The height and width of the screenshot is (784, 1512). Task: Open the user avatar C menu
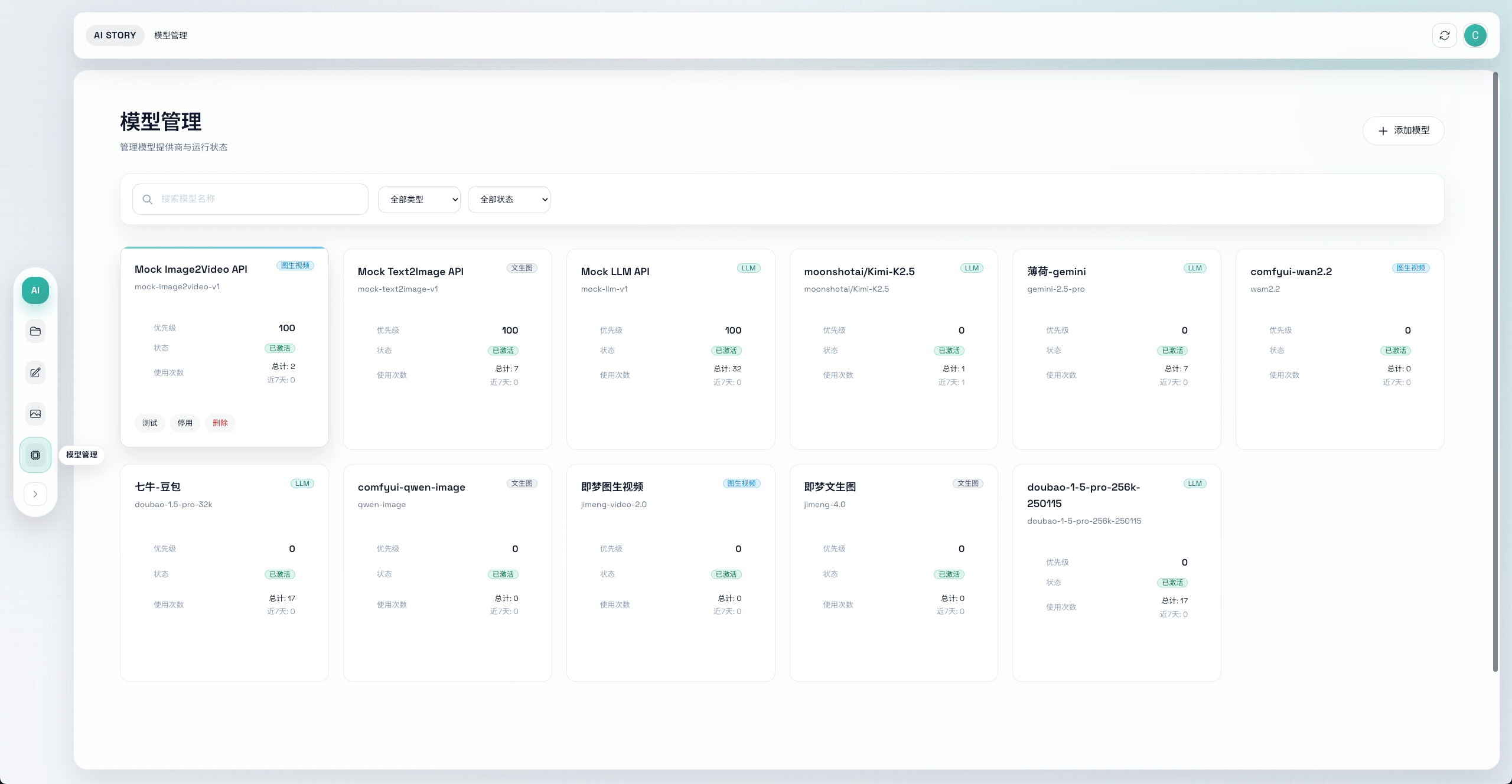(1475, 35)
